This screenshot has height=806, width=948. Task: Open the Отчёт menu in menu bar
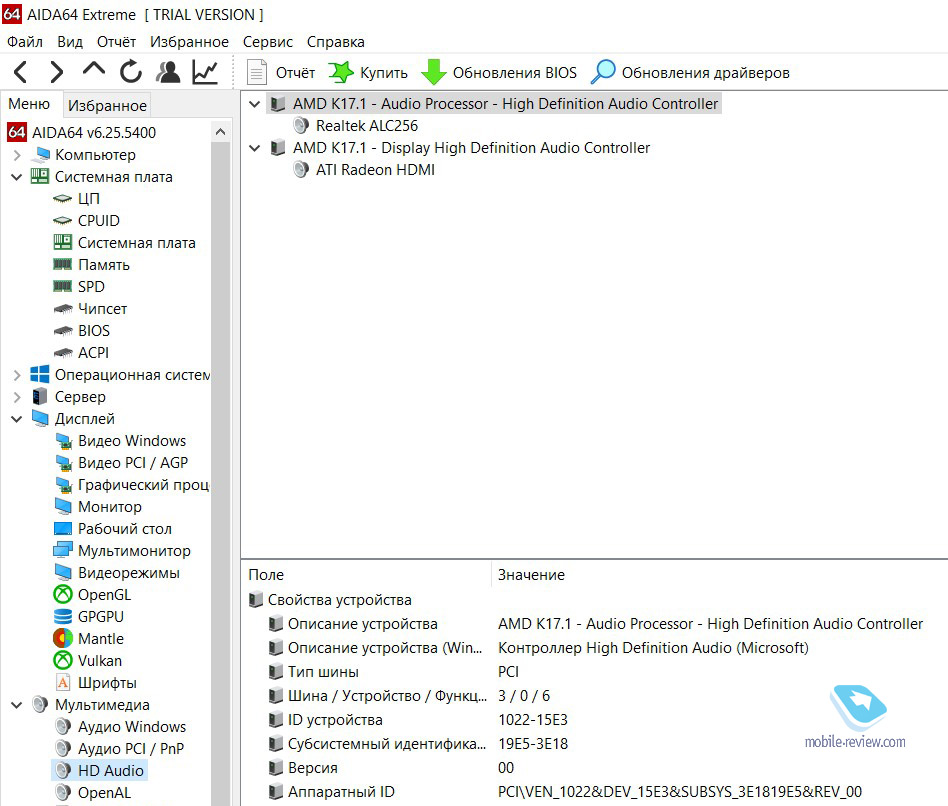(x=116, y=42)
